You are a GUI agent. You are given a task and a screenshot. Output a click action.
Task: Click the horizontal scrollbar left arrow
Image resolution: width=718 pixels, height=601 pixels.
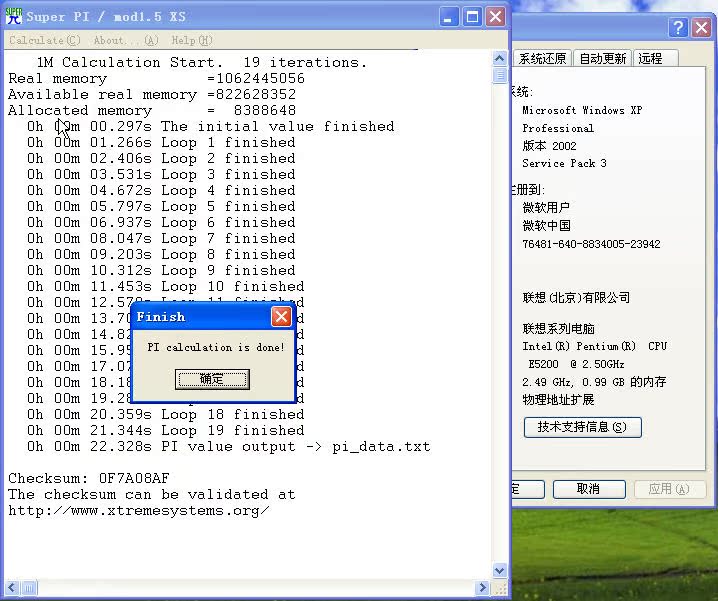coord(9,588)
